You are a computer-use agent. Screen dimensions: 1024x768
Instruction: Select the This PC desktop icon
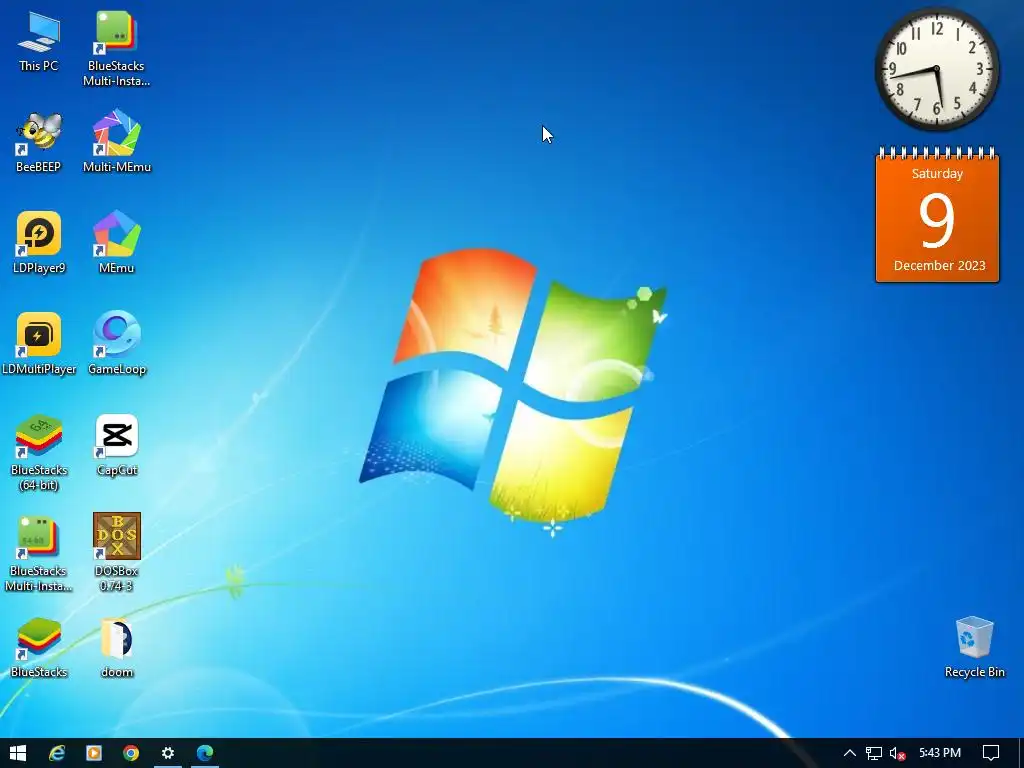pyautogui.click(x=39, y=41)
